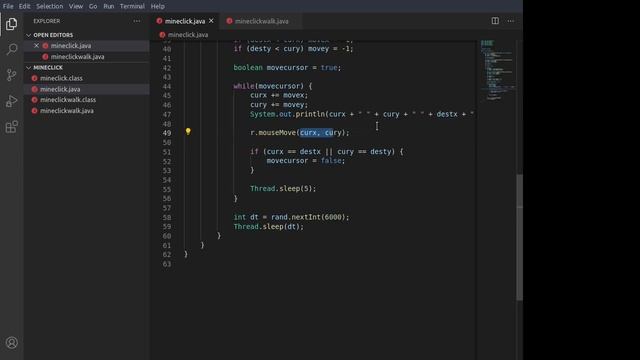Open the Help menu

[x=158, y=6]
